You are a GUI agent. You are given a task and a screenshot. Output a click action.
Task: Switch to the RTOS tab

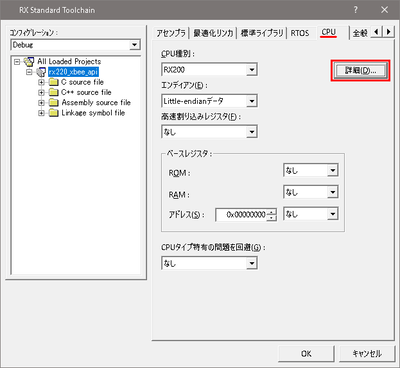pyautogui.click(x=300, y=33)
